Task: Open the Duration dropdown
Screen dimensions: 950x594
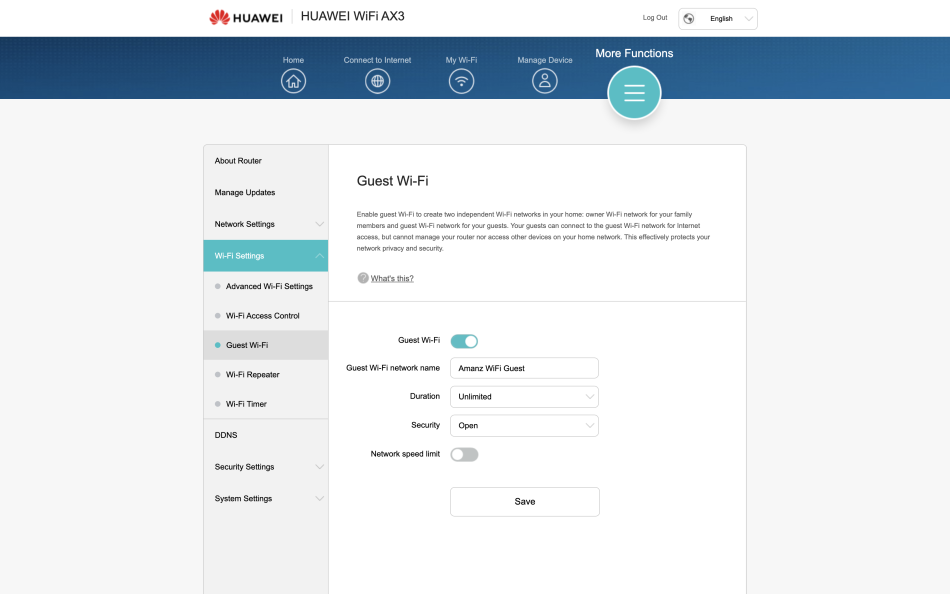Action: coord(524,397)
